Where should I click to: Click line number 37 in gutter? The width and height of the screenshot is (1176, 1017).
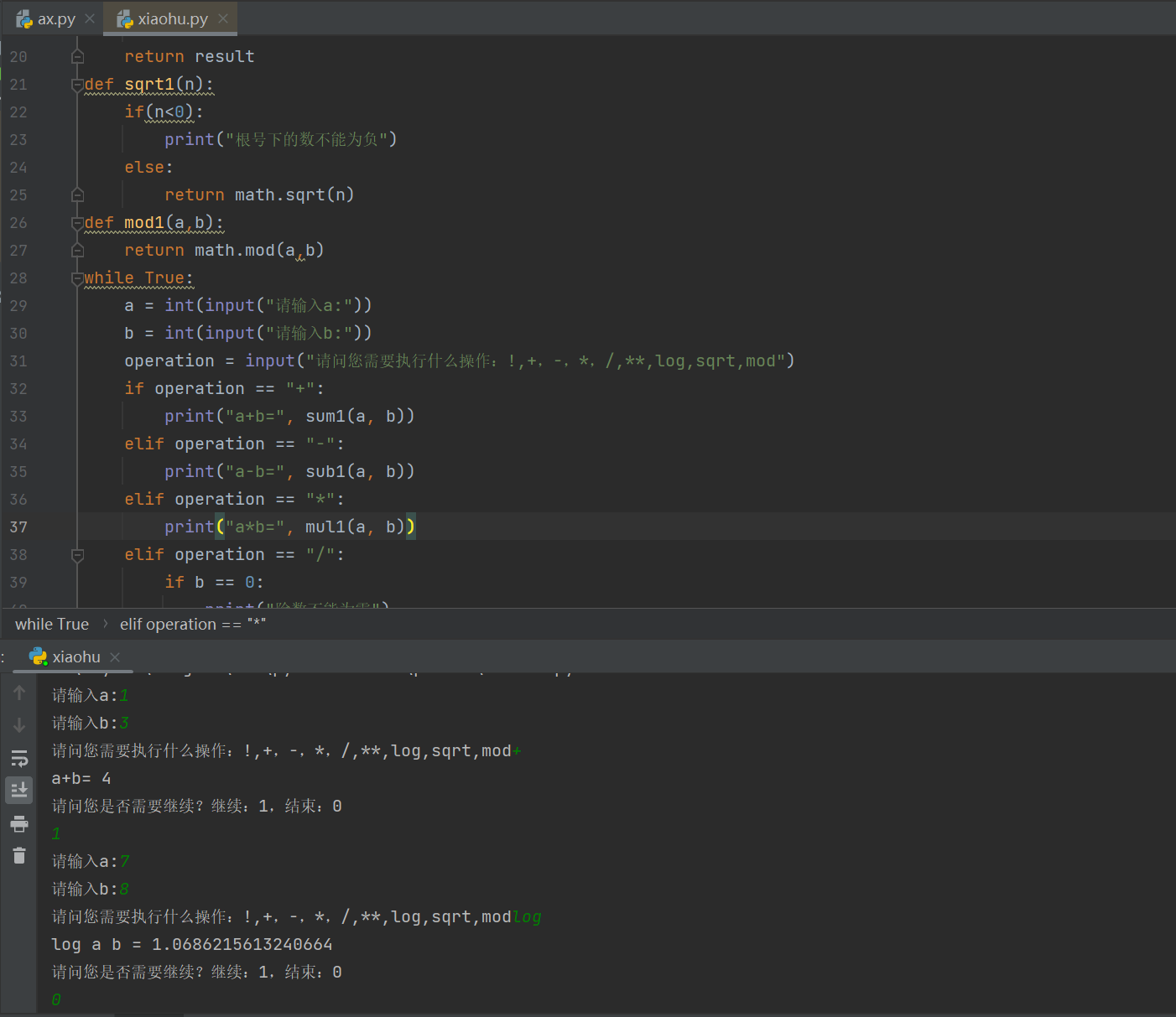tap(18, 527)
